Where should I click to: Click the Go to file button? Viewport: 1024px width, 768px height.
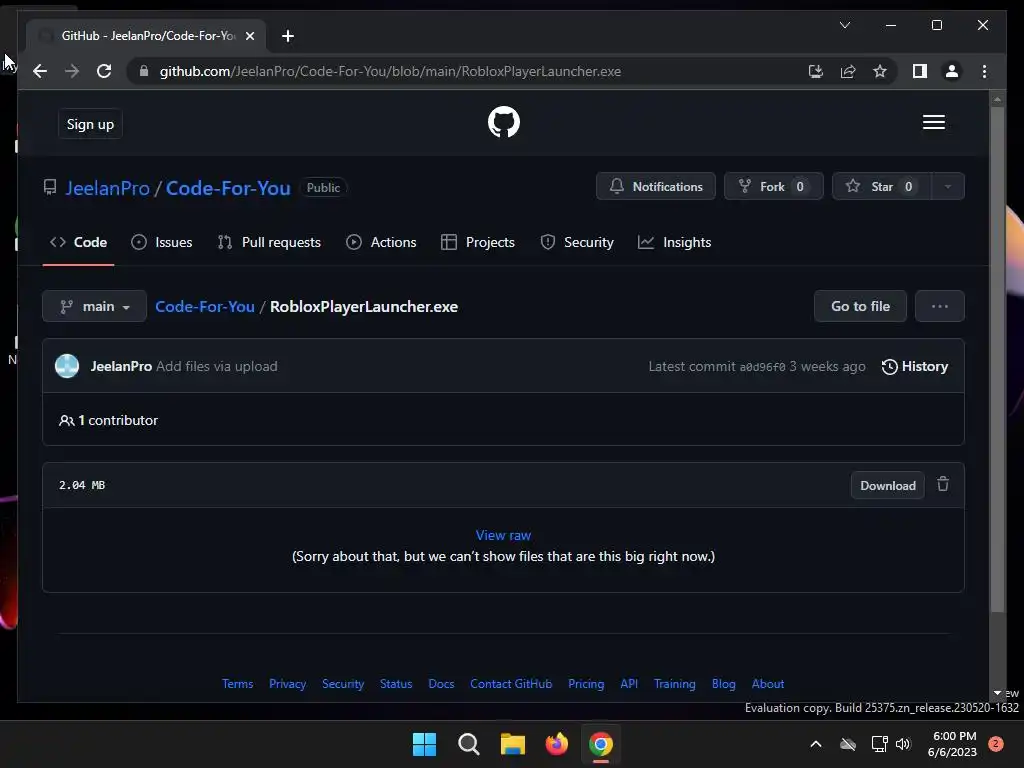tap(860, 306)
